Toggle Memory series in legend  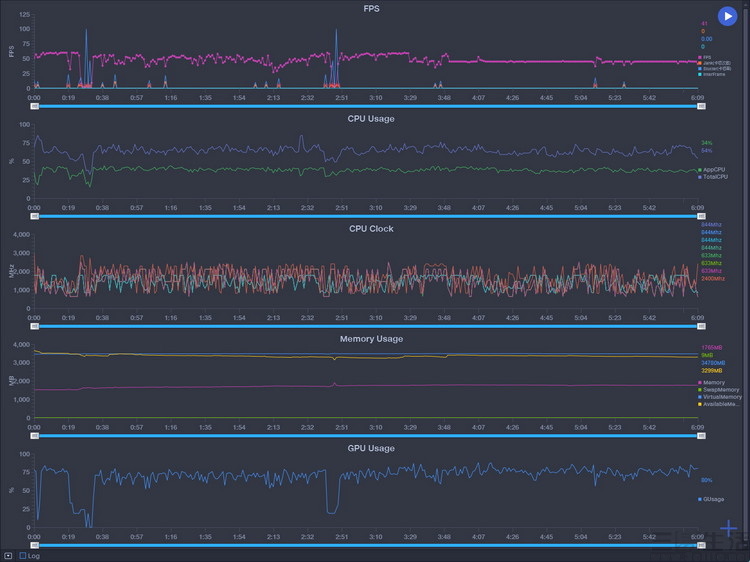(712, 383)
